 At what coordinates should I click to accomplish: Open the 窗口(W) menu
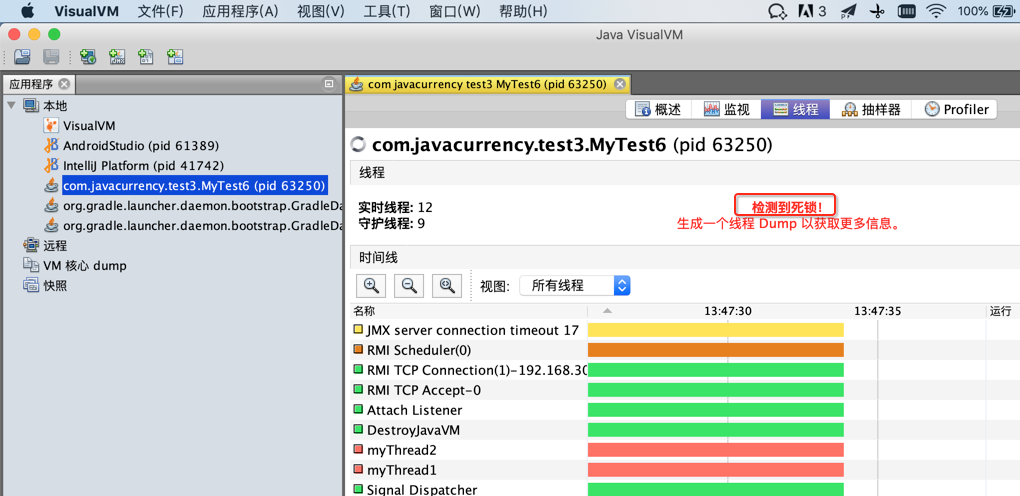(455, 11)
